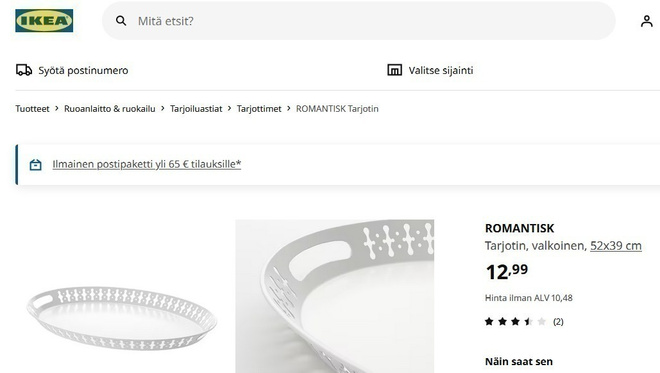This screenshot has height=373, width=660.
Task: Open 'Valitse sijainti' store selector
Action: (441, 70)
